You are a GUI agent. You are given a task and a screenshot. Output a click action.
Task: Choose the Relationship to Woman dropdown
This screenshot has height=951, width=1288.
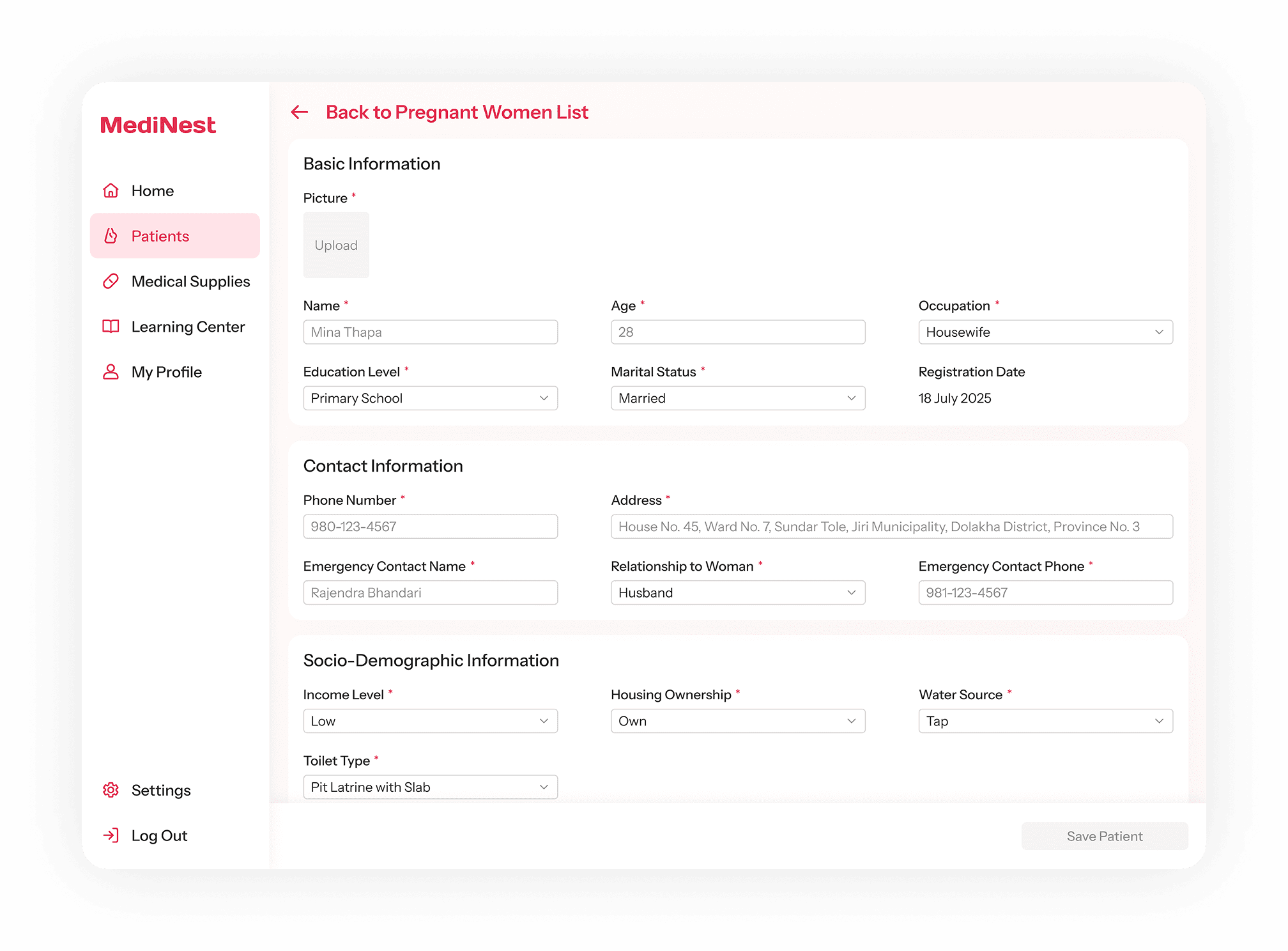click(737, 592)
